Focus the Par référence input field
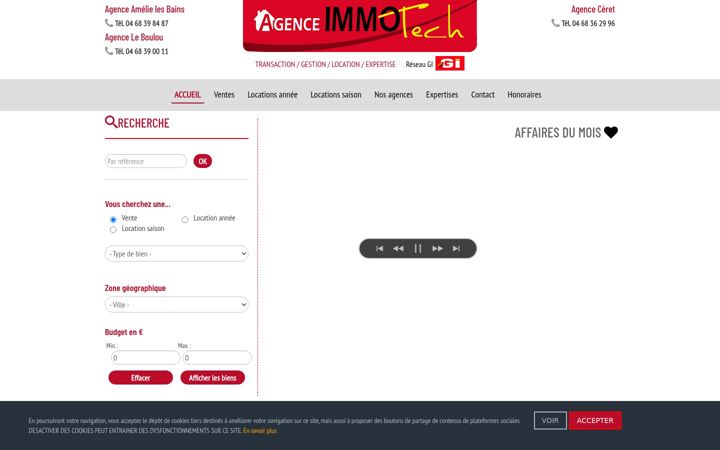720x450 pixels. [146, 161]
